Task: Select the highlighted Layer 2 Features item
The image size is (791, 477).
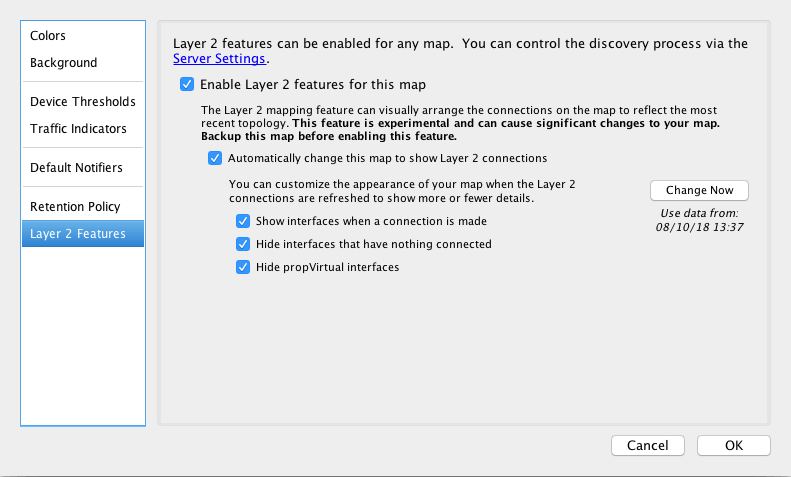Action: point(78,234)
